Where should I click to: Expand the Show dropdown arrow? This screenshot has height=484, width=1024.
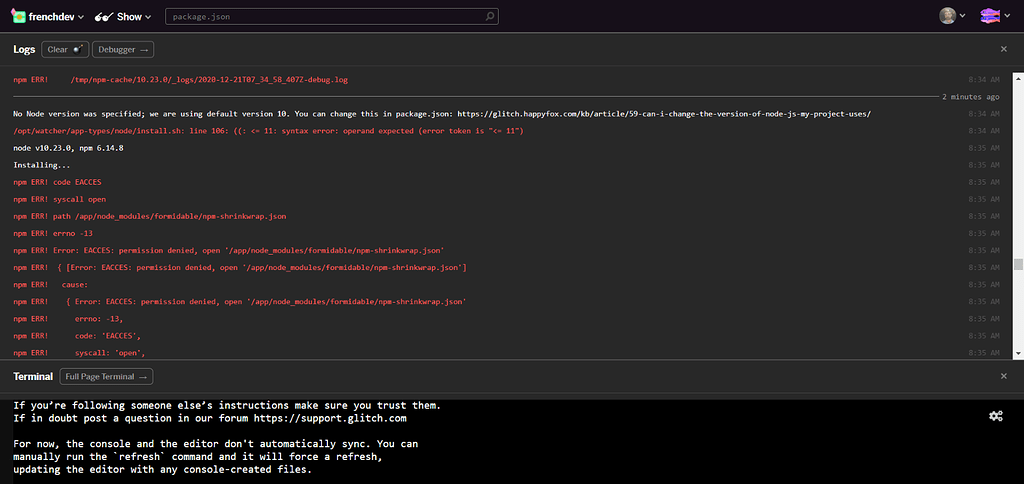point(148,17)
